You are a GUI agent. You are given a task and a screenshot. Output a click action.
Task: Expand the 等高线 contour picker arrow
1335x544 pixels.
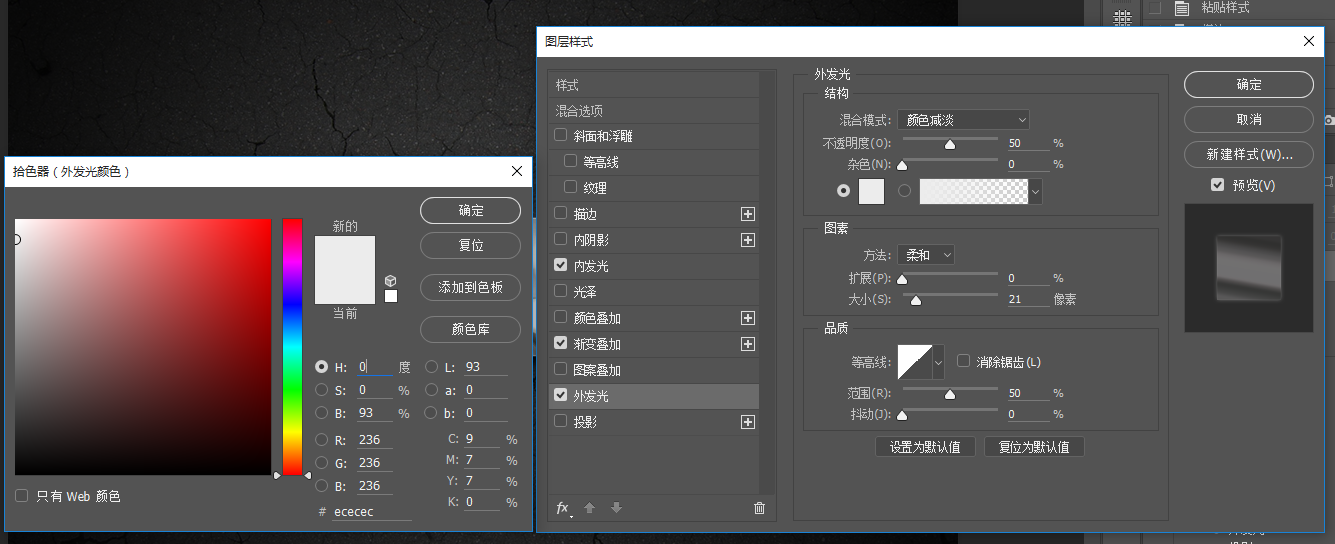(x=938, y=361)
